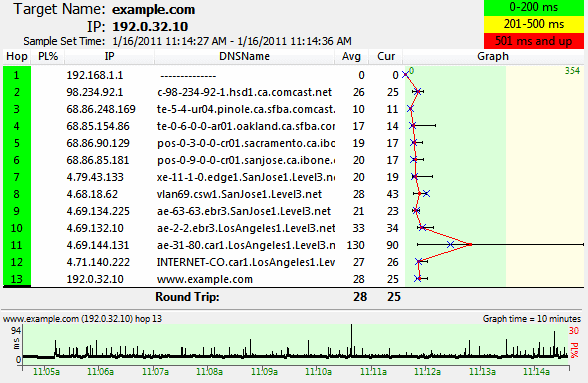The height and width of the screenshot is (383, 588).
Task: Click DNS name te-5-4-ur04.pinole.ca.sfba.comcast
Action: point(246,109)
